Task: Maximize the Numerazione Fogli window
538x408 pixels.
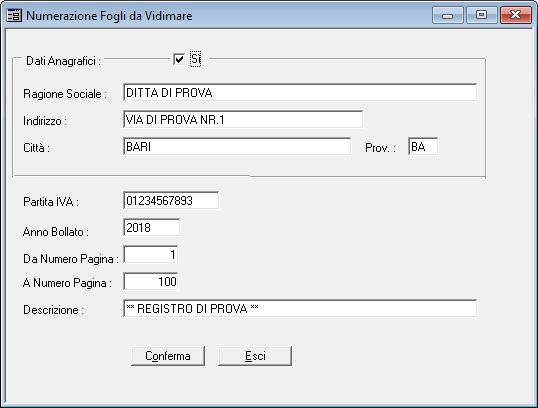Action: pyautogui.click(x=481, y=15)
